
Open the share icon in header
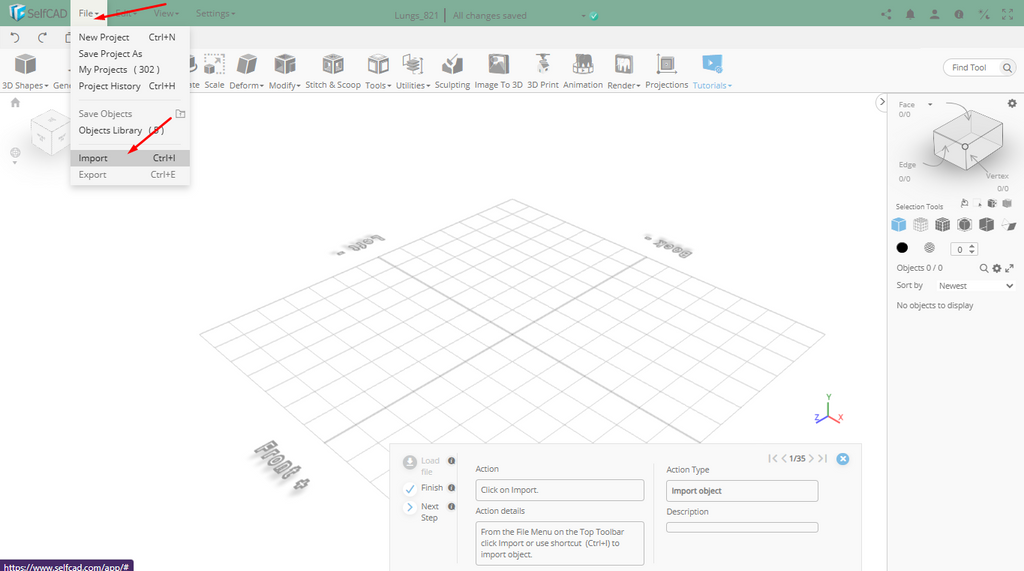tap(886, 14)
